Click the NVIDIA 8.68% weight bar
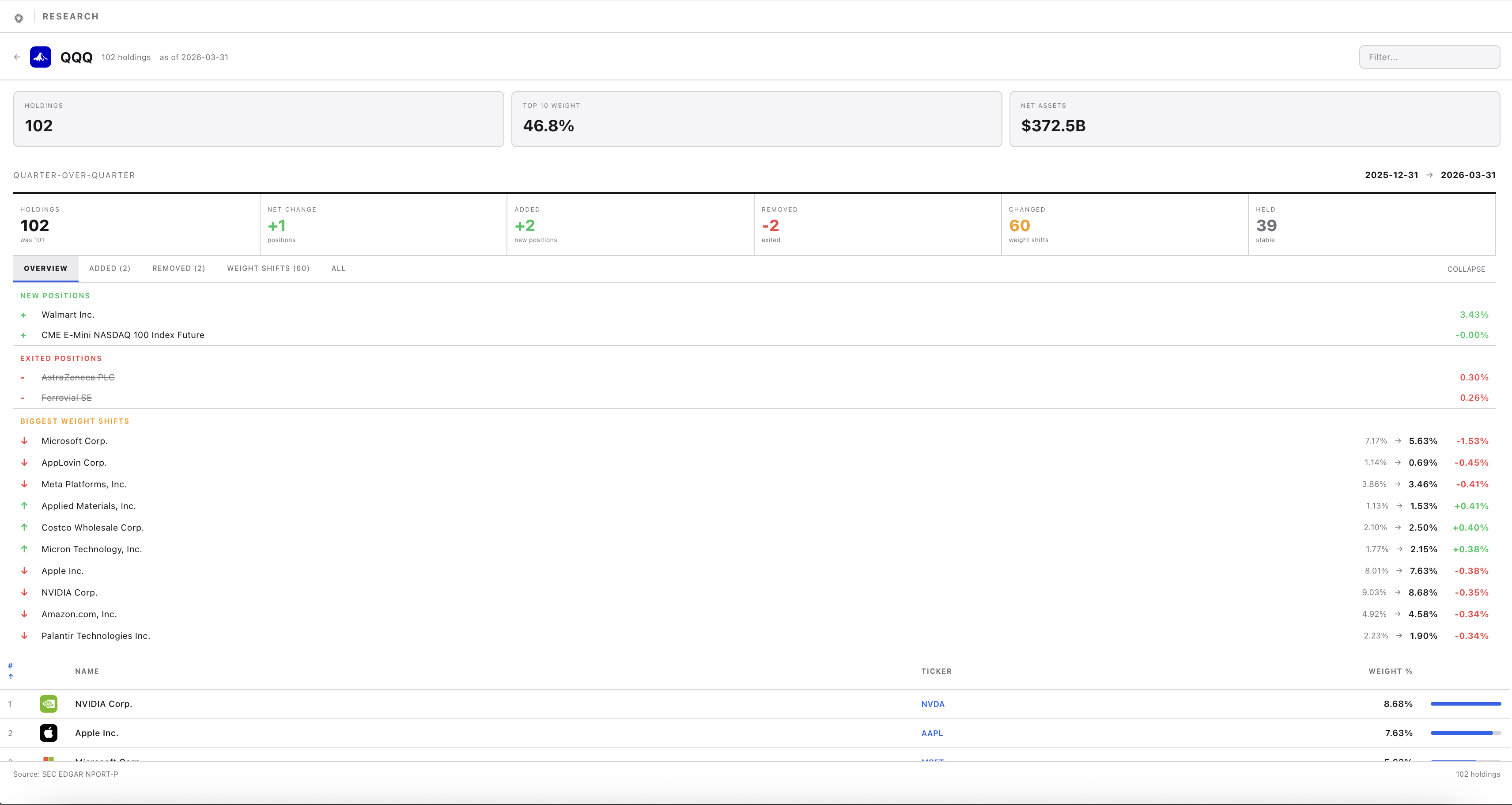 click(1466, 703)
